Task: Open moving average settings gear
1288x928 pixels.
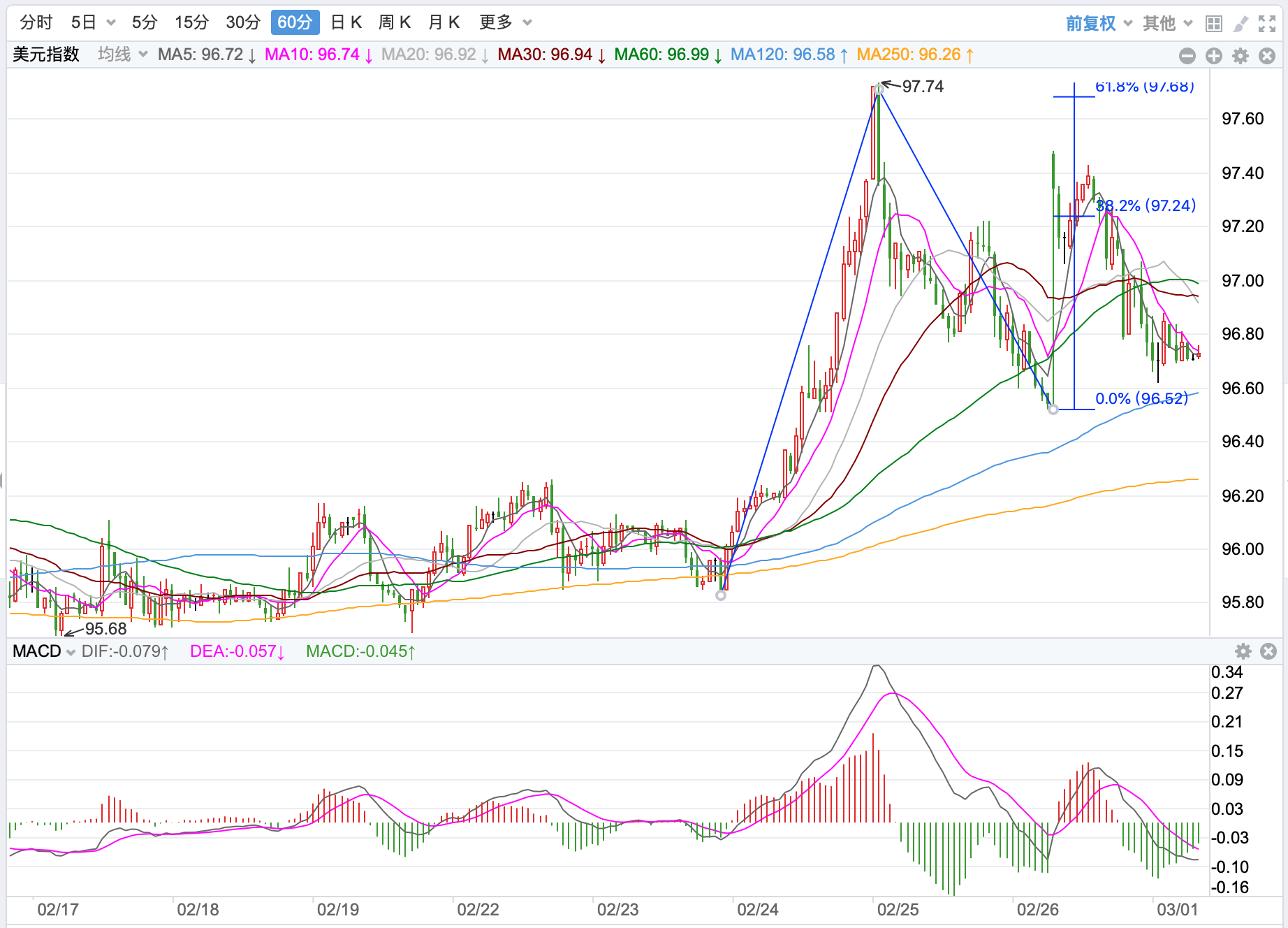Action: [x=1241, y=55]
